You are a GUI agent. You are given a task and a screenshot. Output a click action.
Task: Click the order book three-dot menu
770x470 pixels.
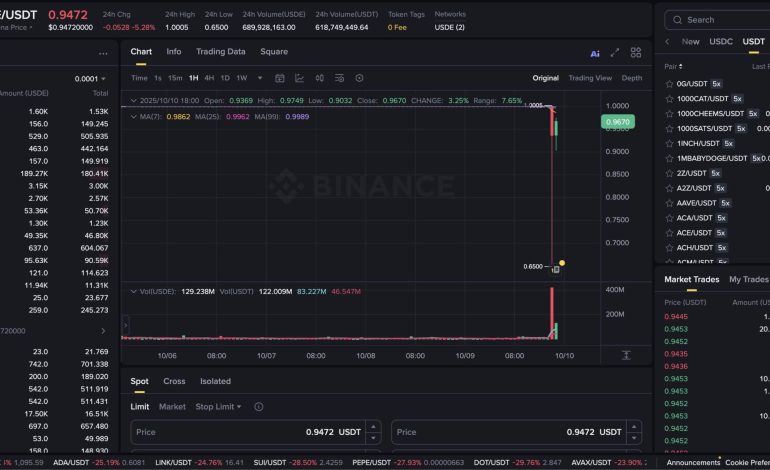coord(103,53)
